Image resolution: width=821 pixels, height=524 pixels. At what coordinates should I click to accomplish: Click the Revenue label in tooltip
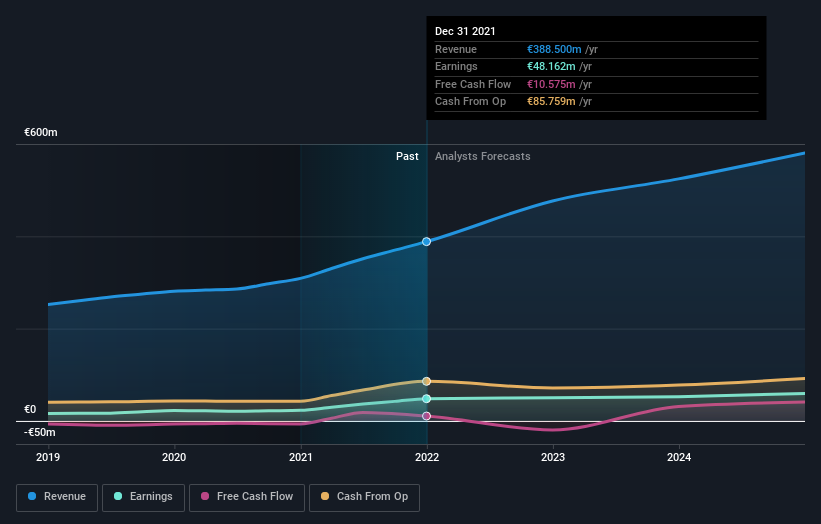[x=456, y=49]
